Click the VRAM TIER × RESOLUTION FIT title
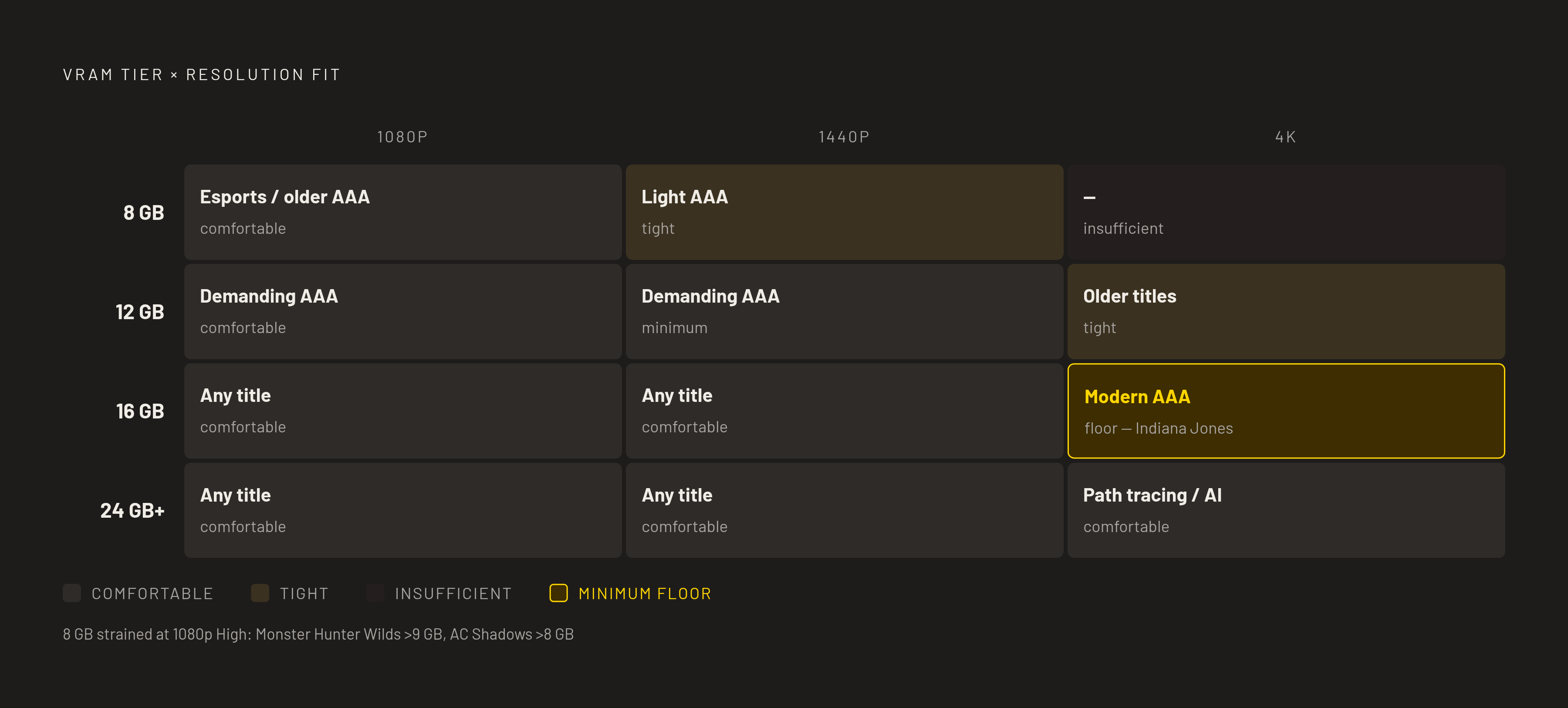 (x=202, y=75)
